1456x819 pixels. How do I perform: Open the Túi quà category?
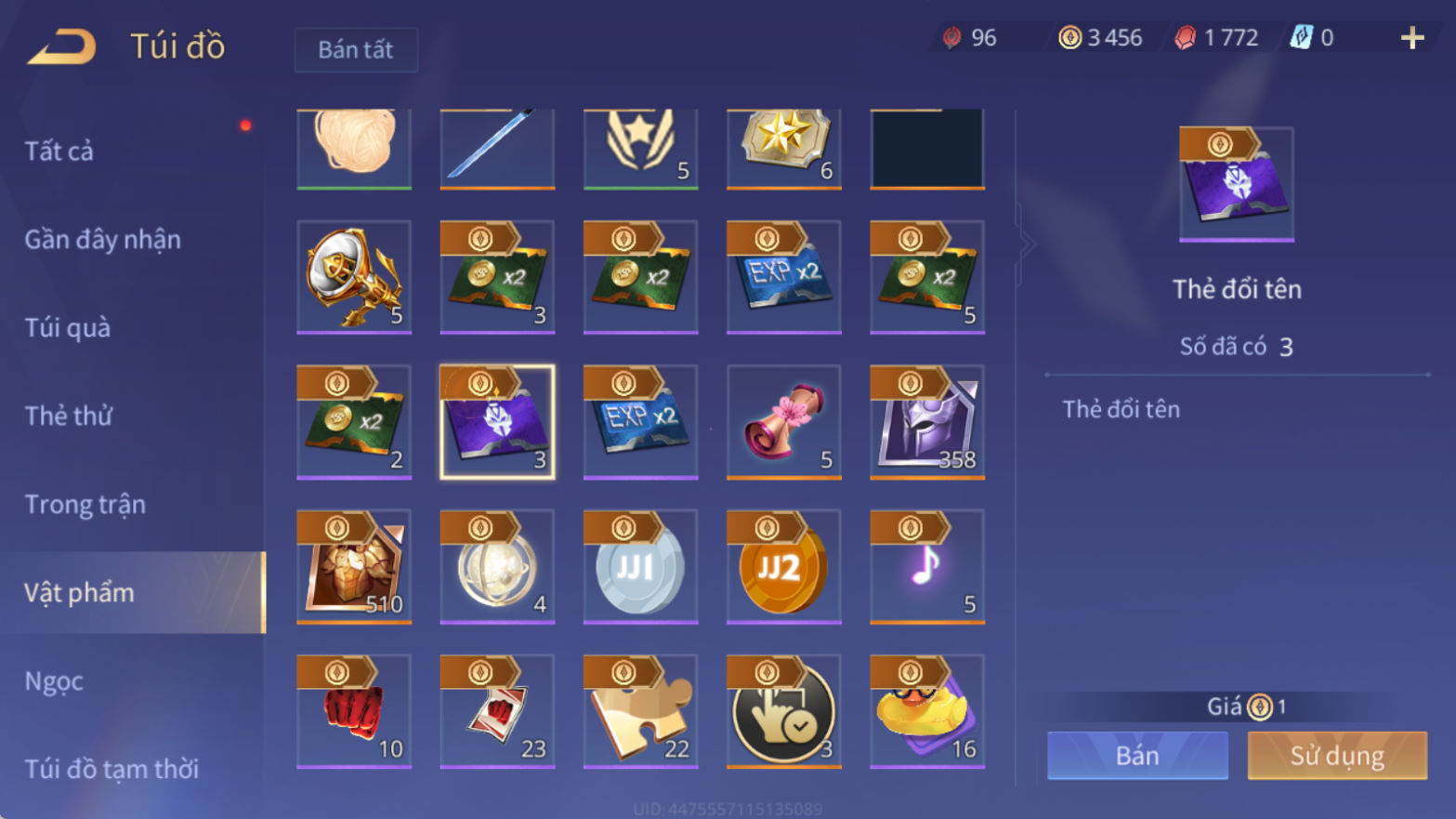[x=68, y=327]
